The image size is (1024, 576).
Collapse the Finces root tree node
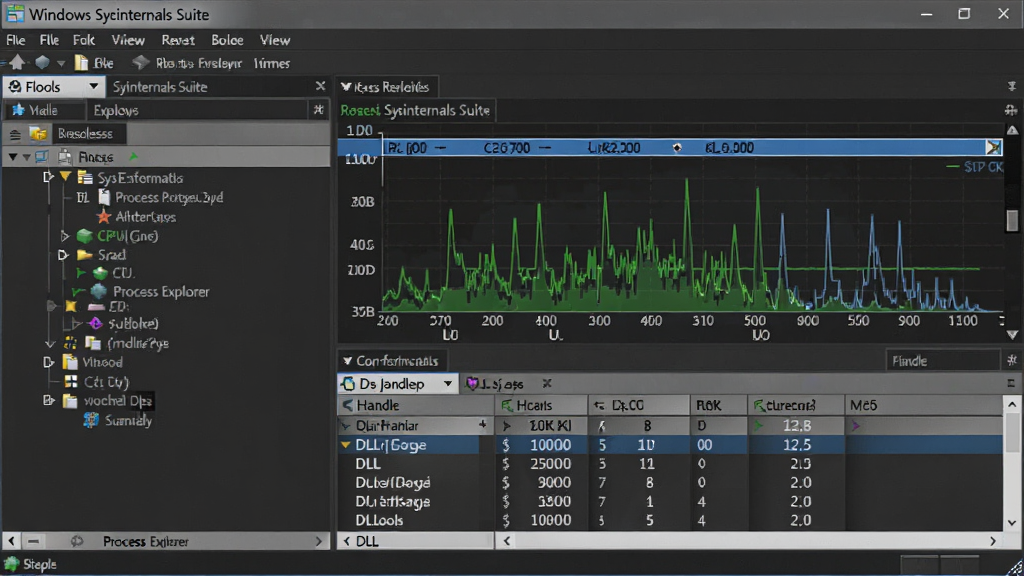pyautogui.click(x=12, y=157)
